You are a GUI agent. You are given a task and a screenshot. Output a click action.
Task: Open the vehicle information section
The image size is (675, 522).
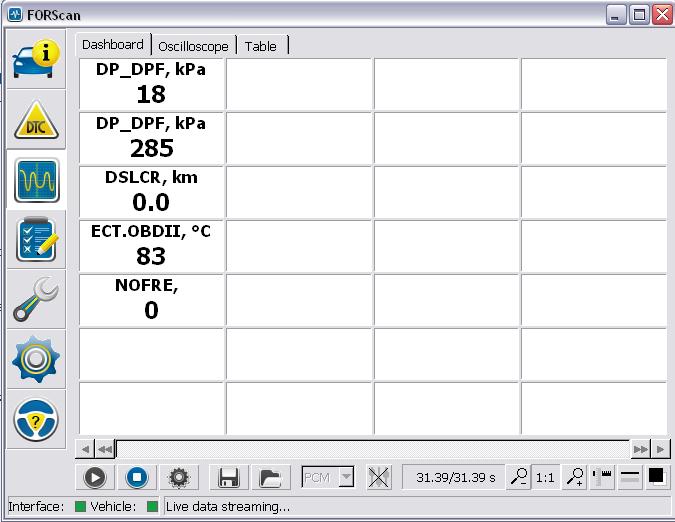(36, 61)
